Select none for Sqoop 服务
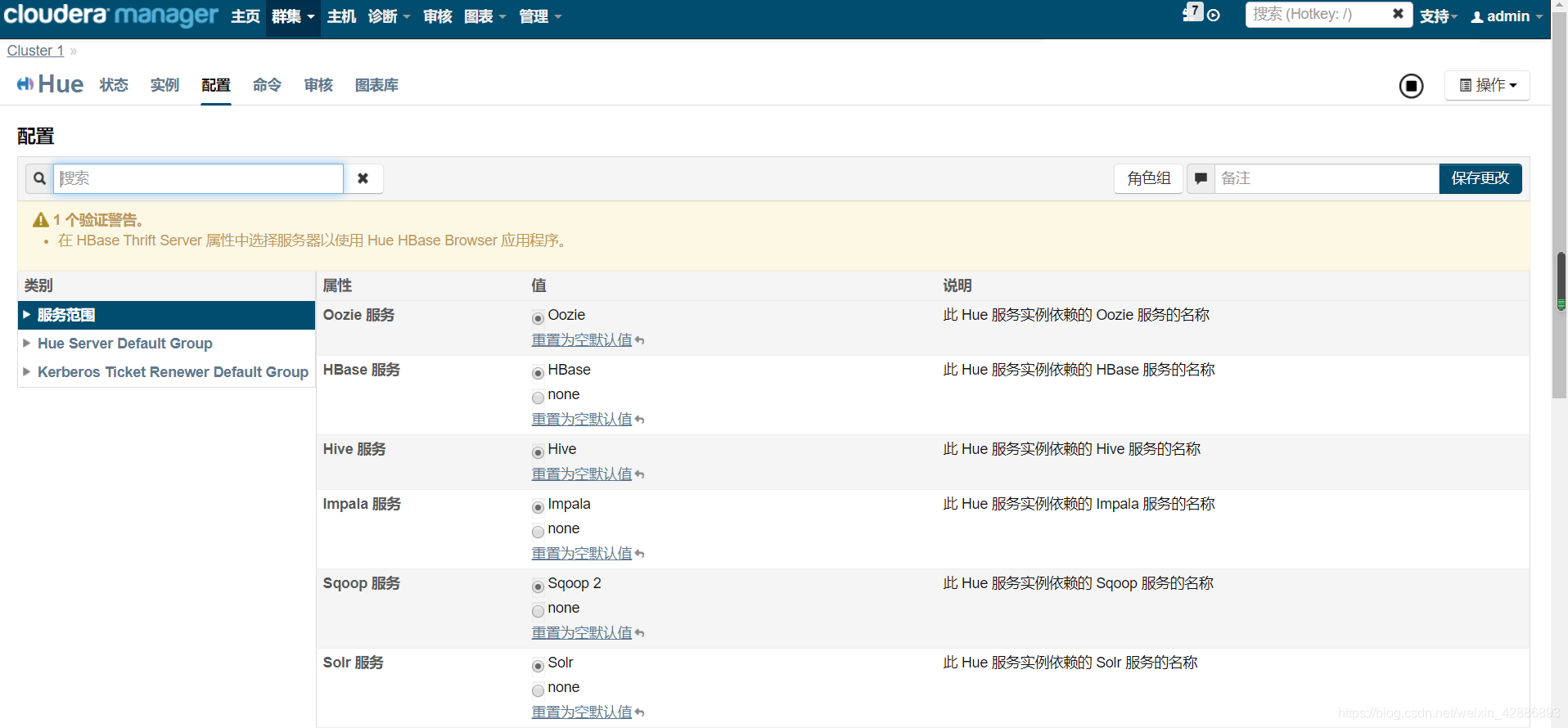 [538, 611]
